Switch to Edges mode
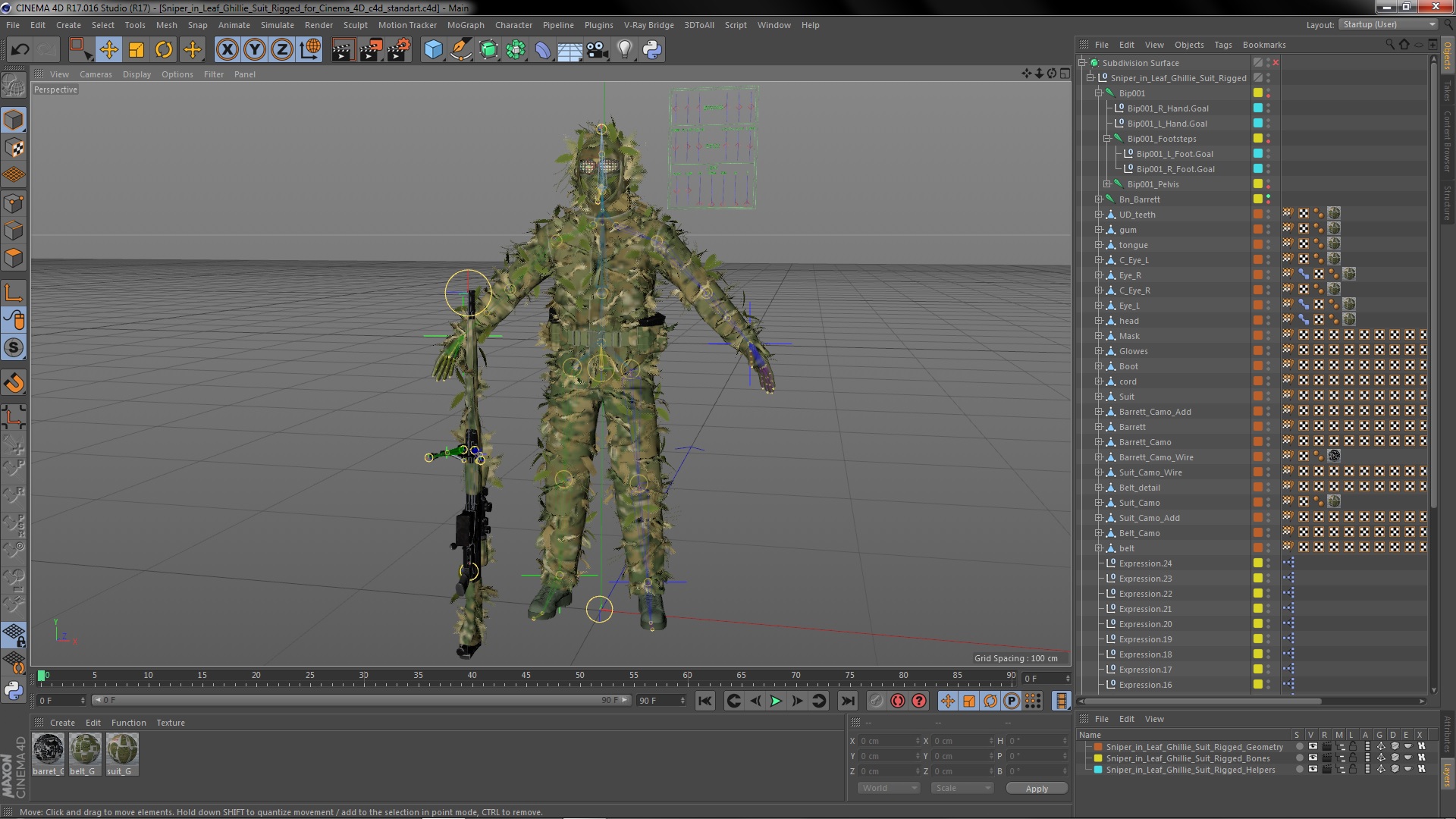Image resolution: width=1456 pixels, height=819 pixels. click(14, 231)
